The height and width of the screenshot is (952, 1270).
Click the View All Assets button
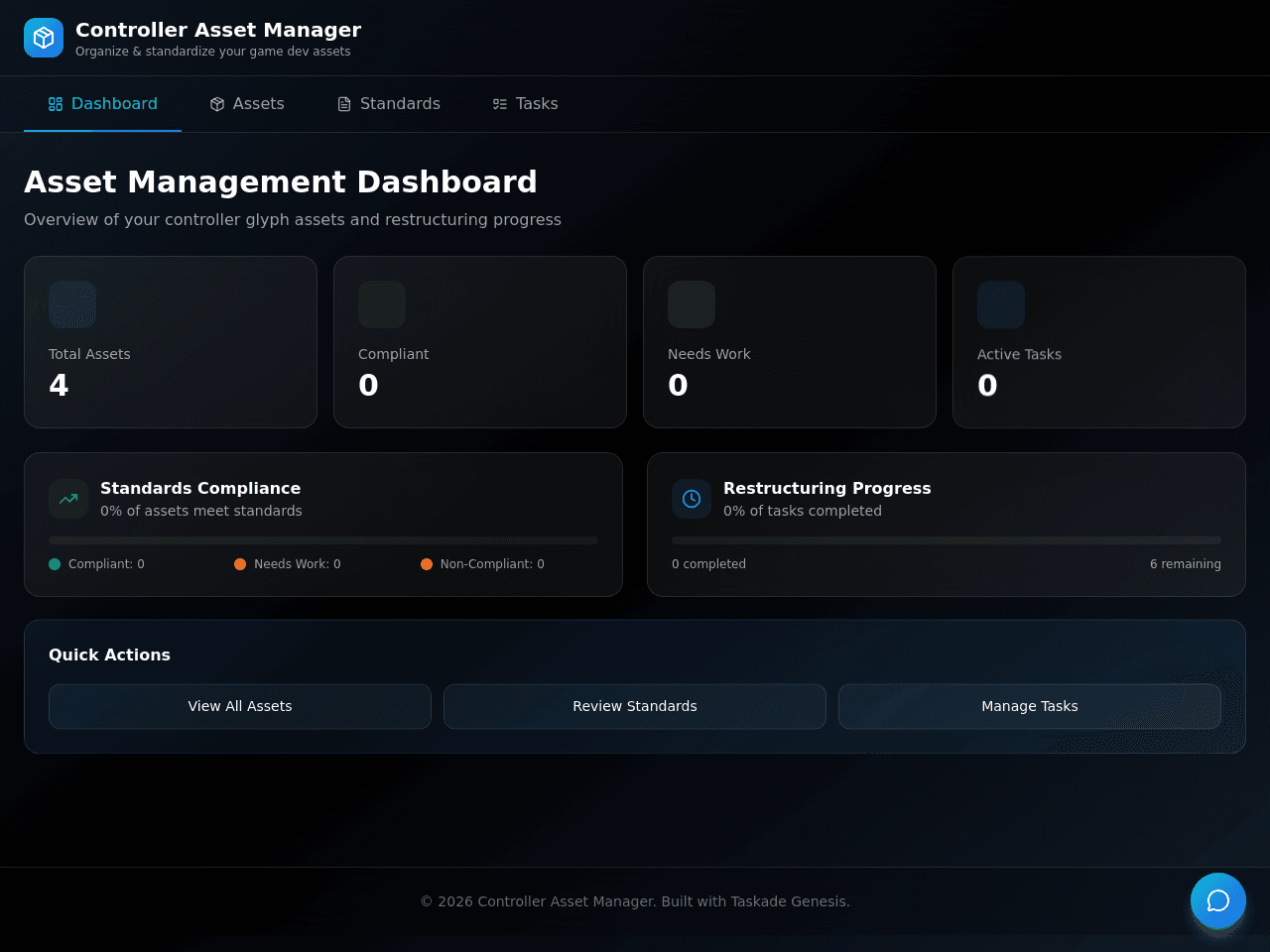(x=240, y=706)
